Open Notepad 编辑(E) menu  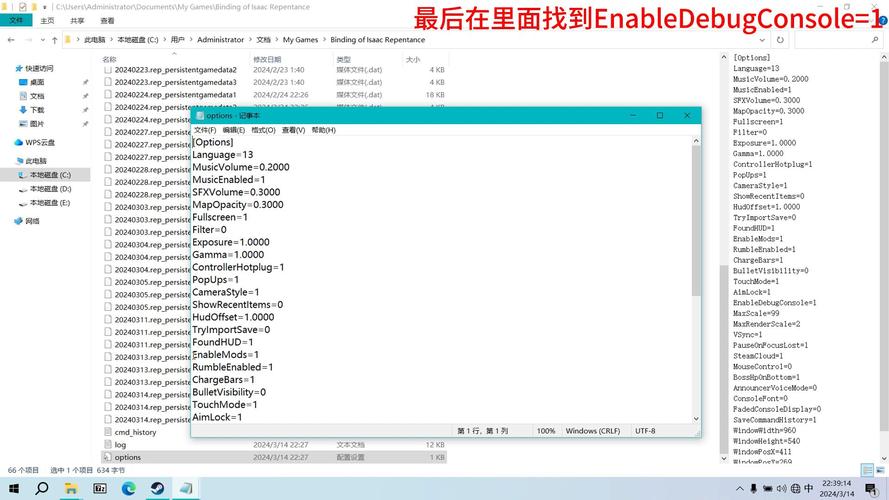(x=234, y=130)
